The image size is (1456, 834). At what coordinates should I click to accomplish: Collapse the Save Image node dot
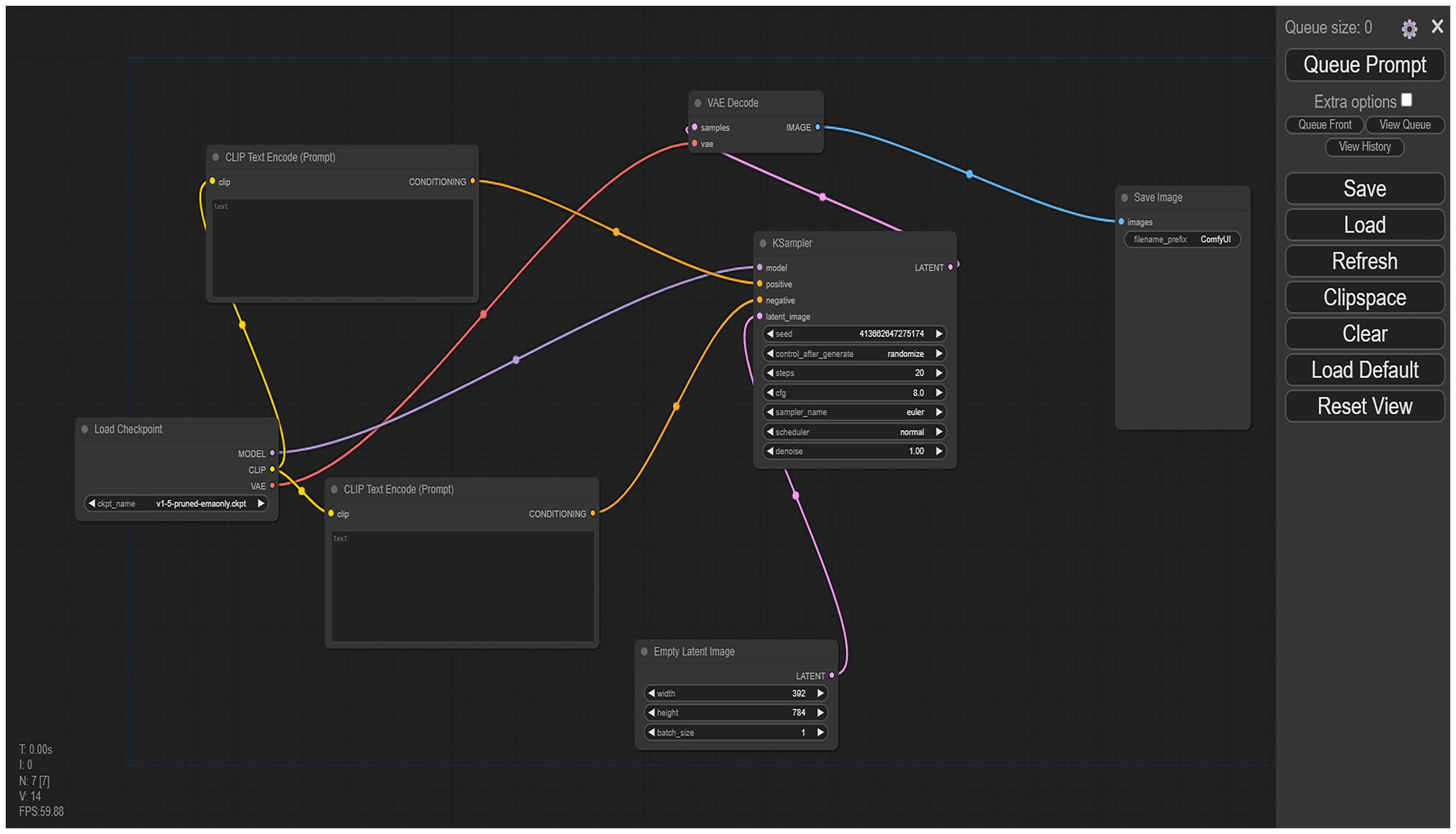[1124, 198]
